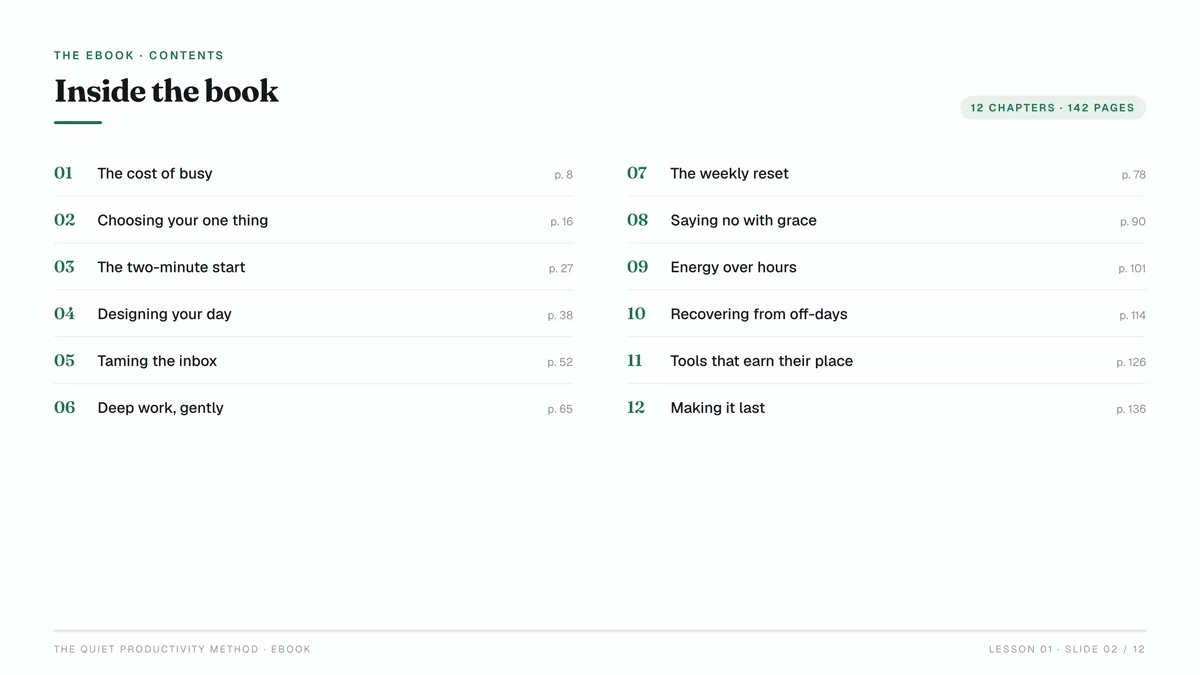This screenshot has height=675, width=1200.
Task: Select THE EBOOK · CONTENTS label
Action: coord(139,55)
